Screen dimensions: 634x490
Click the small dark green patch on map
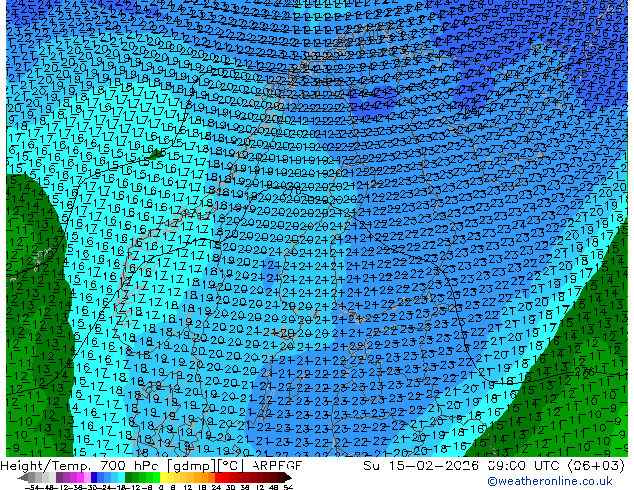(x=157, y=154)
